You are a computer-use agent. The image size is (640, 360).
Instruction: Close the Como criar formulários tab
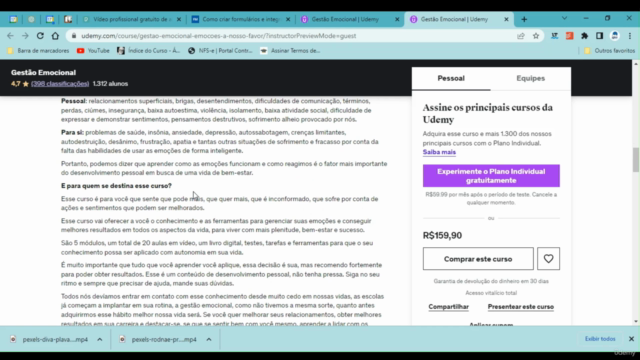pos(288,19)
